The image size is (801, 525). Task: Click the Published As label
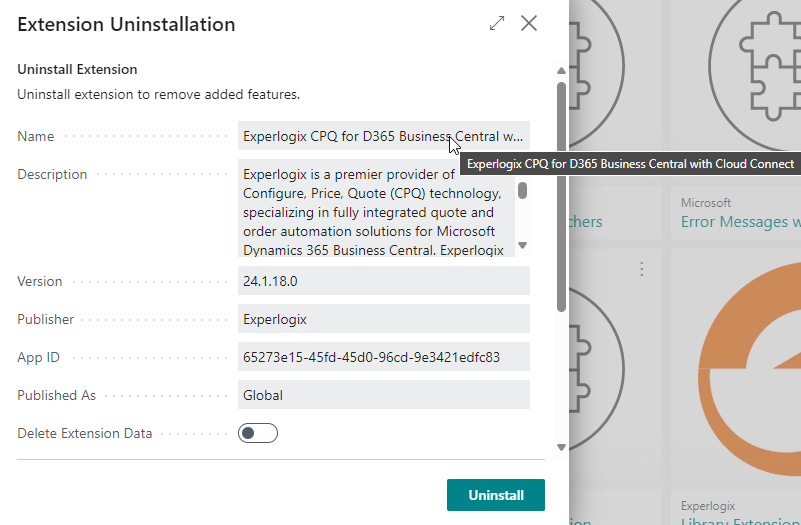click(x=57, y=395)
